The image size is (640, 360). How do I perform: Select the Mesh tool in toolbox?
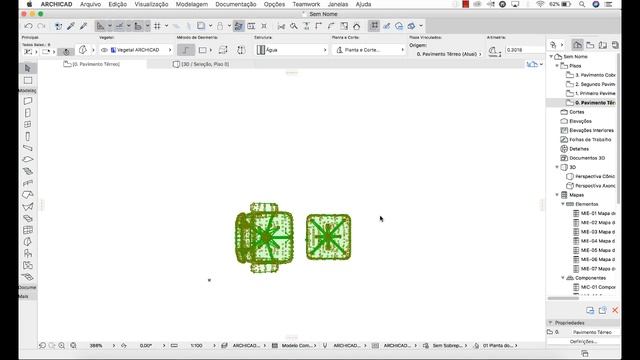point(28,277)
